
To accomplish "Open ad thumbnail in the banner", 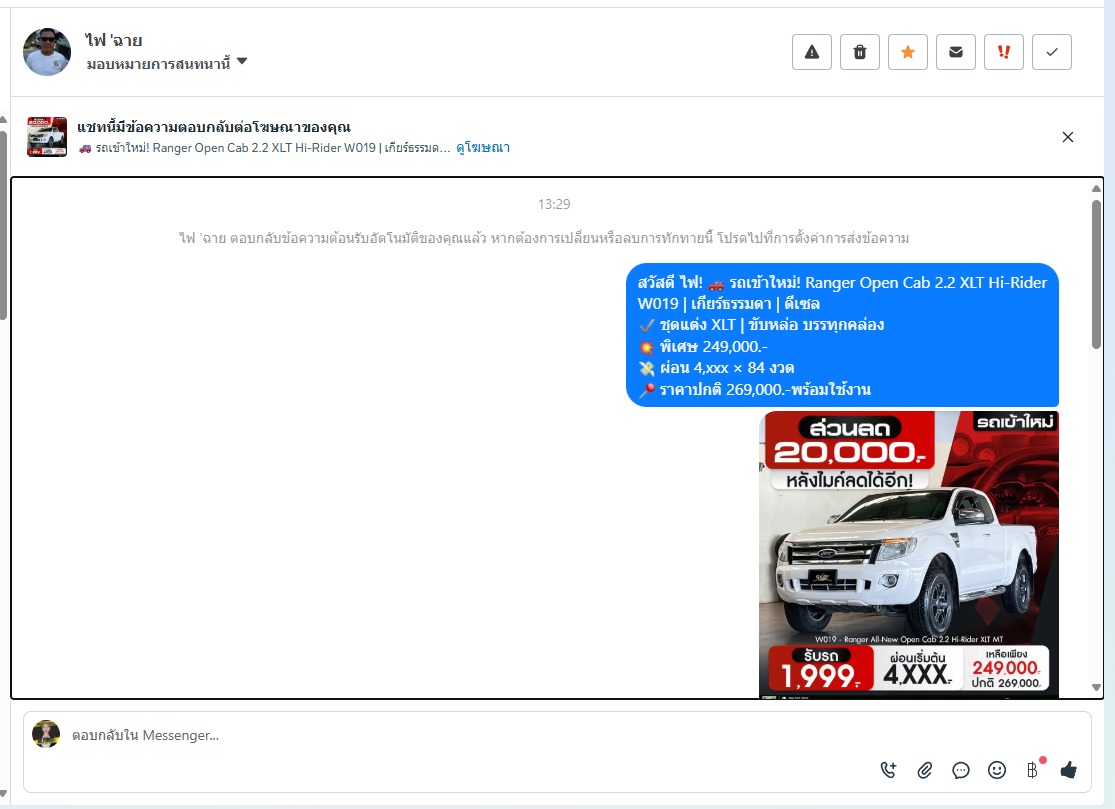I will (47, 136).
